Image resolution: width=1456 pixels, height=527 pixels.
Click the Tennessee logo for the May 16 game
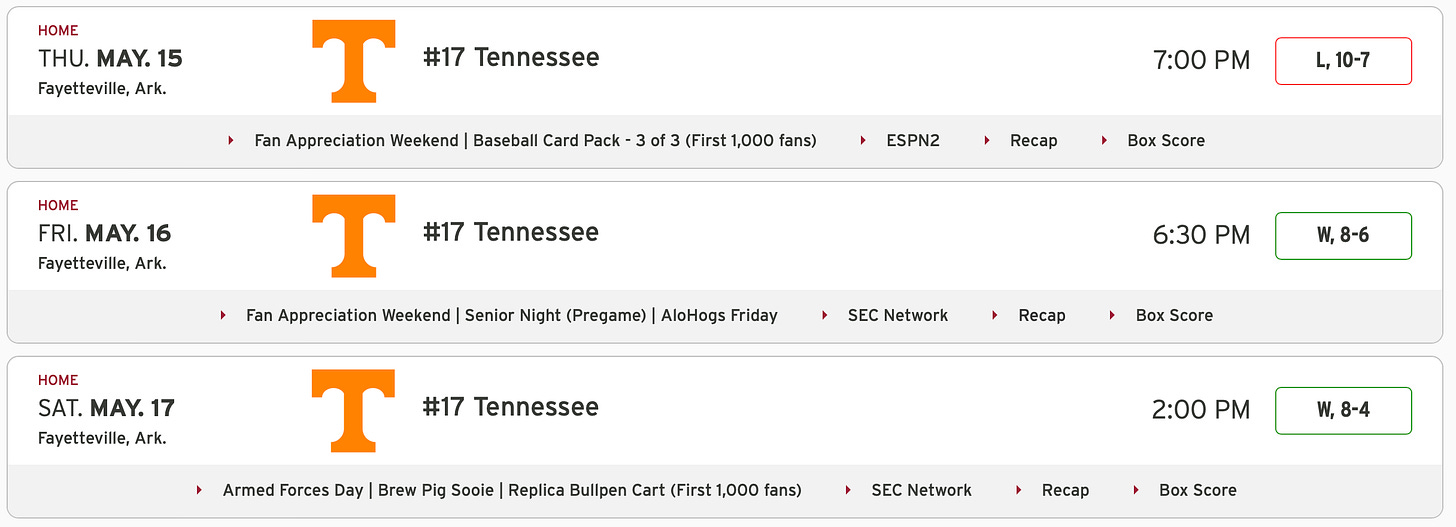coord(354,236)
